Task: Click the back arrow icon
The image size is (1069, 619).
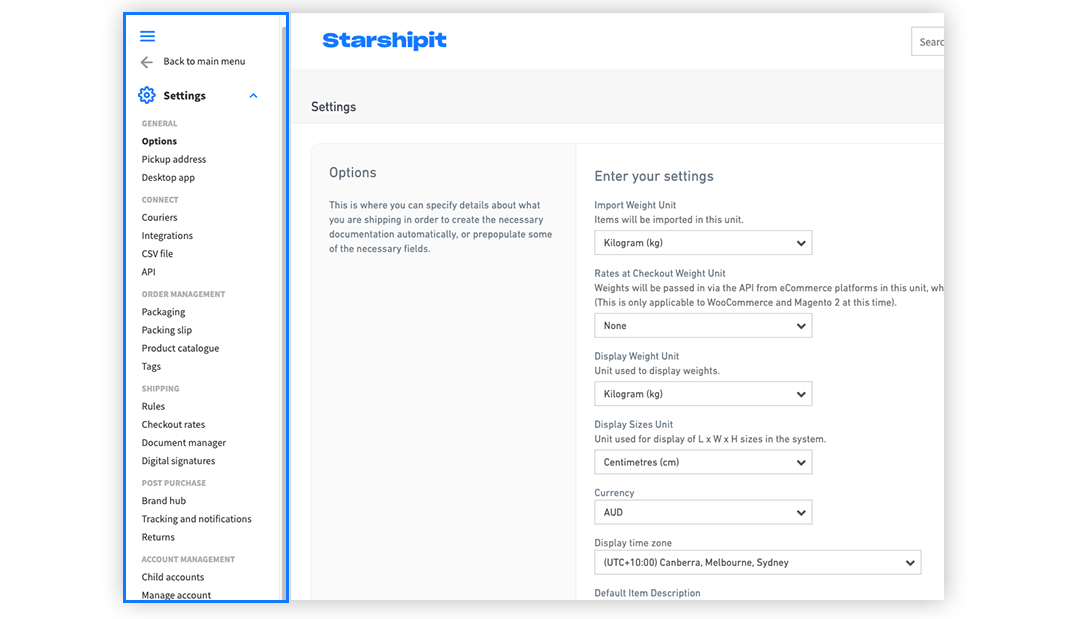Action: [x=147, y=62]
